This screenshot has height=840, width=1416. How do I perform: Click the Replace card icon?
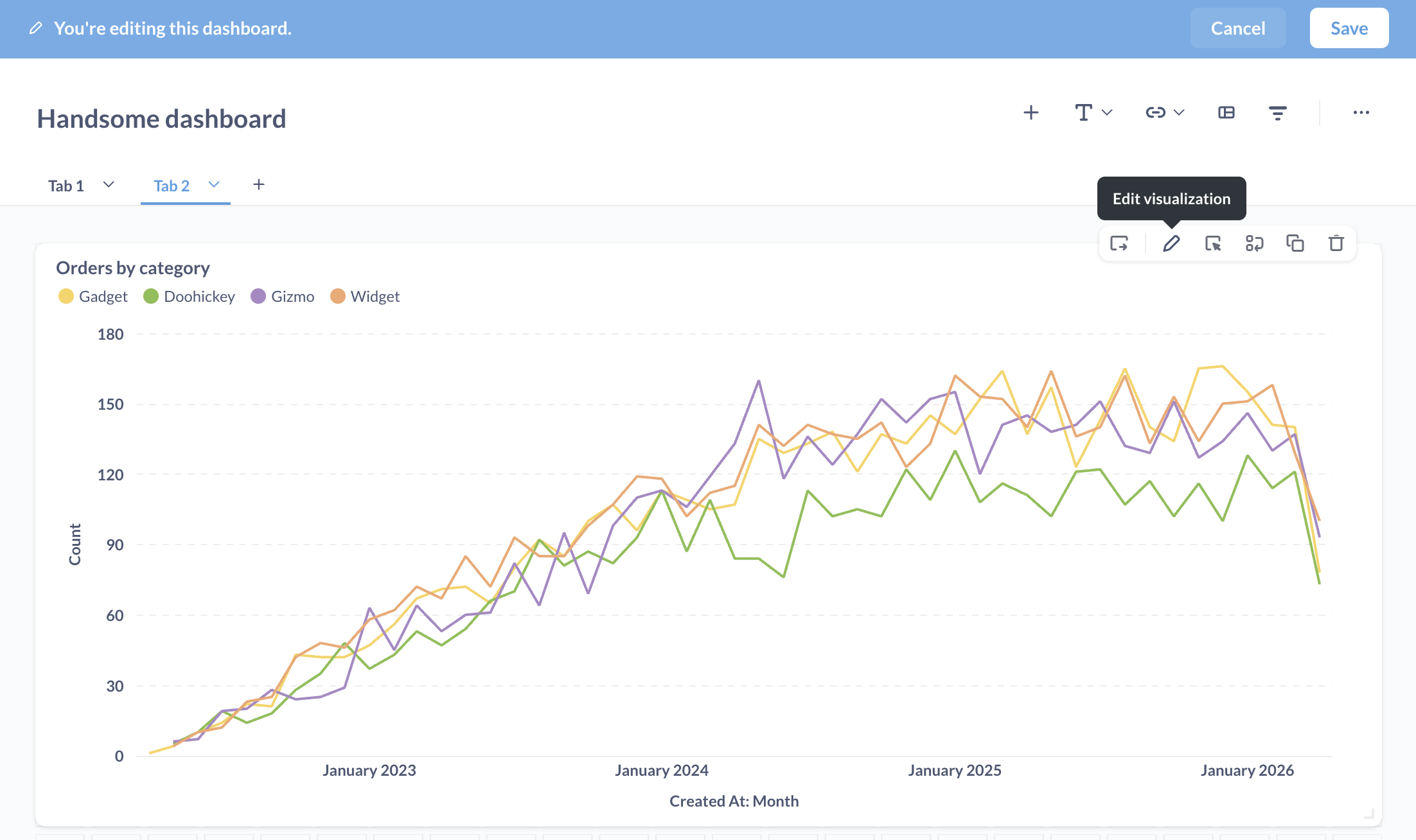pyautogui.click(x=1254, y=244)
